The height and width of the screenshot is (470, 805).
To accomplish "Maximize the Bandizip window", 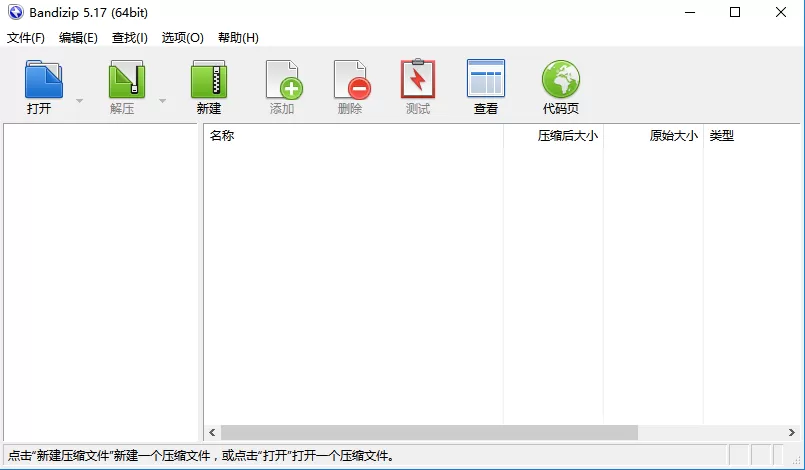I will [735, 12].
